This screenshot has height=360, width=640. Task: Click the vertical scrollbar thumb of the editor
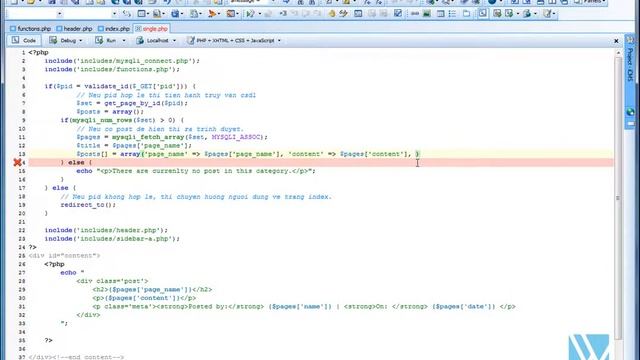618,198
